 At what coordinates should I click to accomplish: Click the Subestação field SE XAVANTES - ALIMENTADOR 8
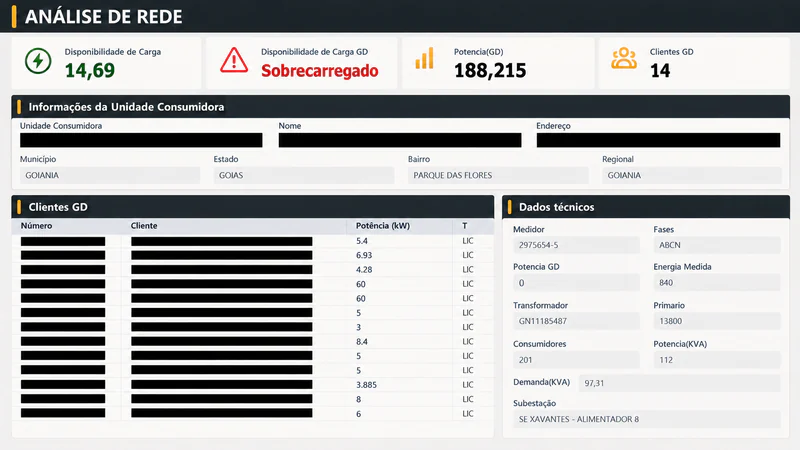[647, 419]
